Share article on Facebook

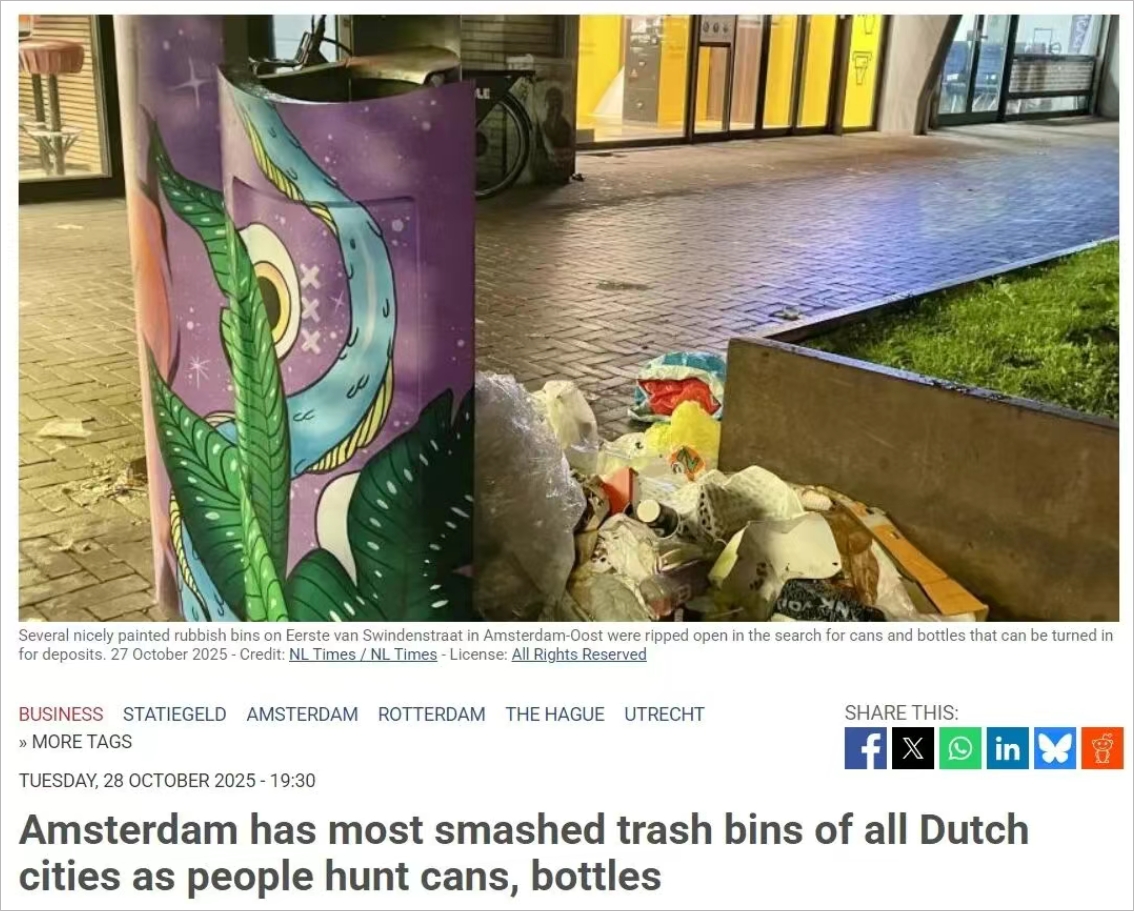pyautogui.click(x=865, y=748)
